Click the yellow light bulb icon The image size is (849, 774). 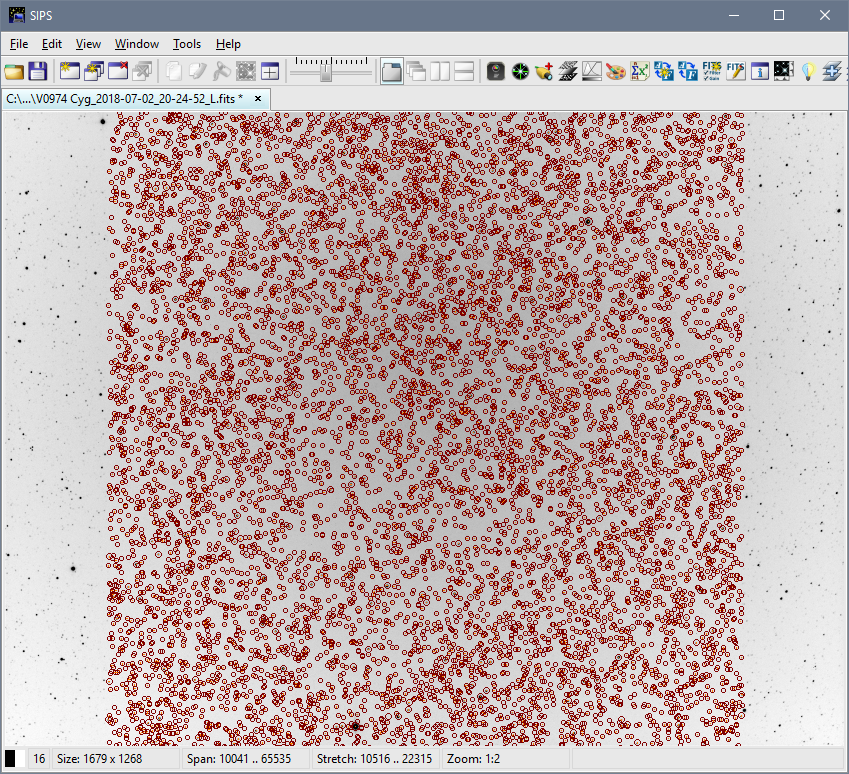[x=808, y=71]
